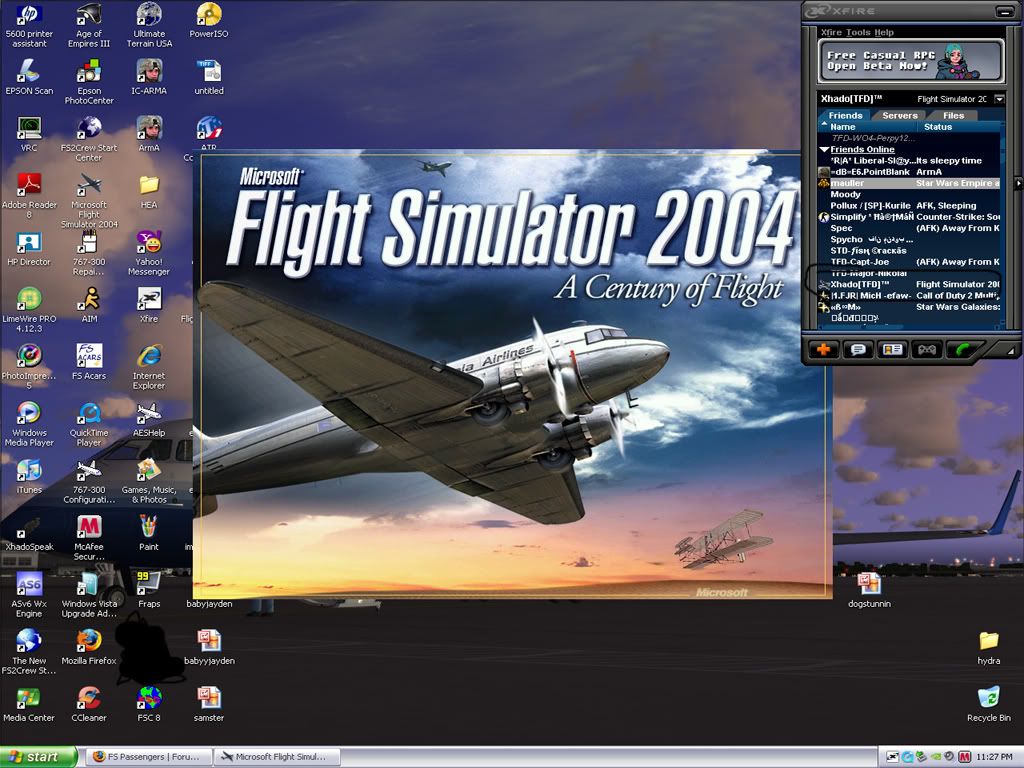
Task: Open the Tools menu in Xfire
Action: click(857, 32)
